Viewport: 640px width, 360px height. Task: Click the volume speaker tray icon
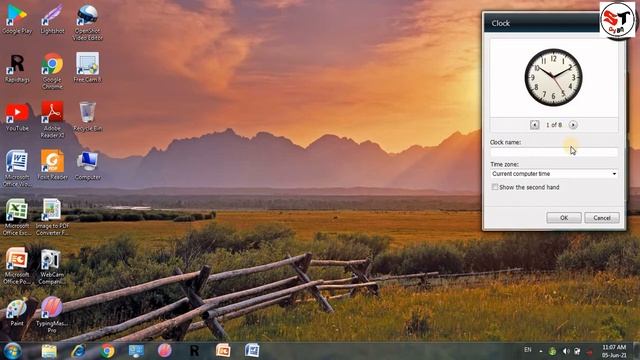[x=566, y=351]
